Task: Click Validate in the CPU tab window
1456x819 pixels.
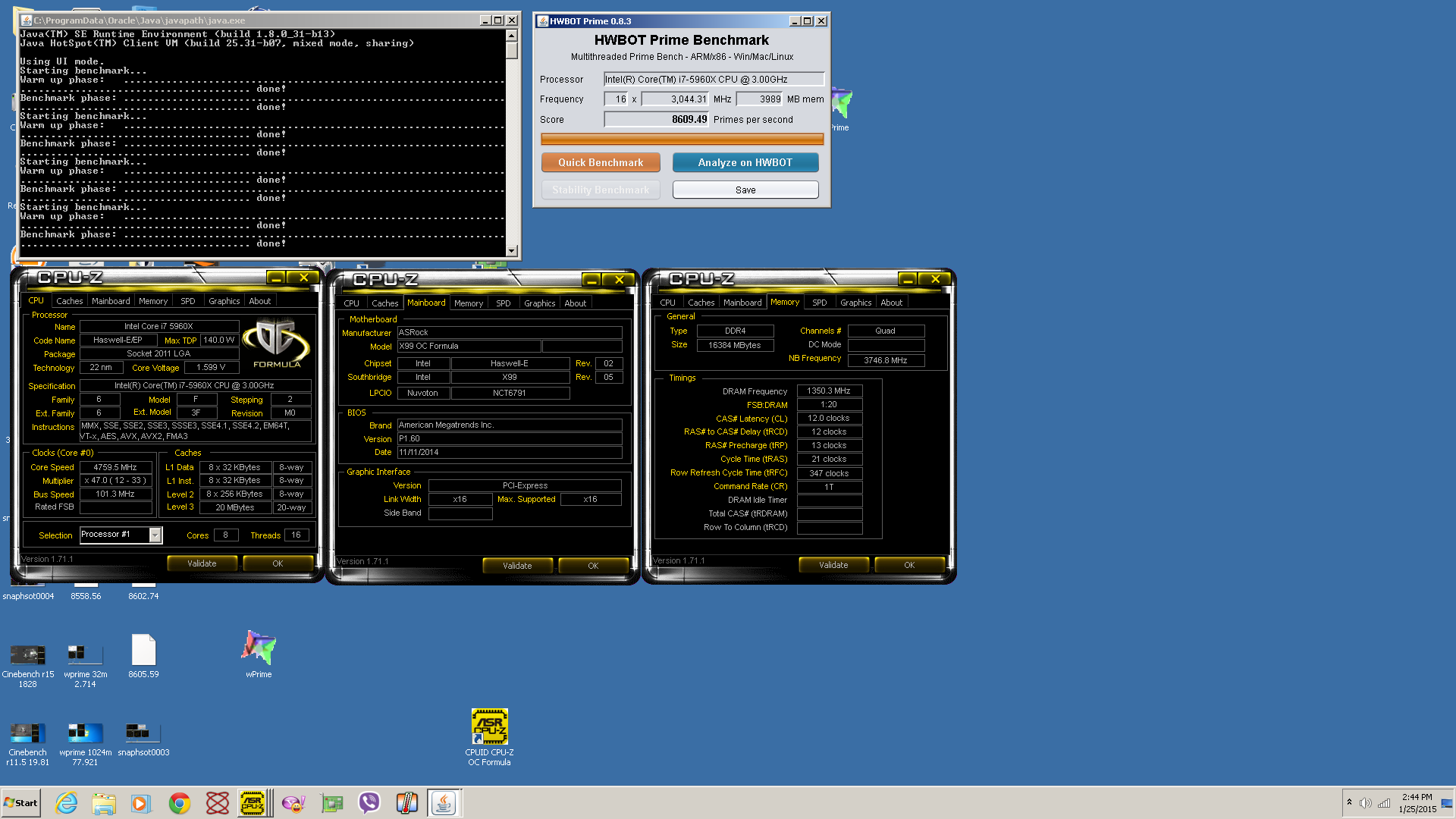Action: tap(202, 563)
